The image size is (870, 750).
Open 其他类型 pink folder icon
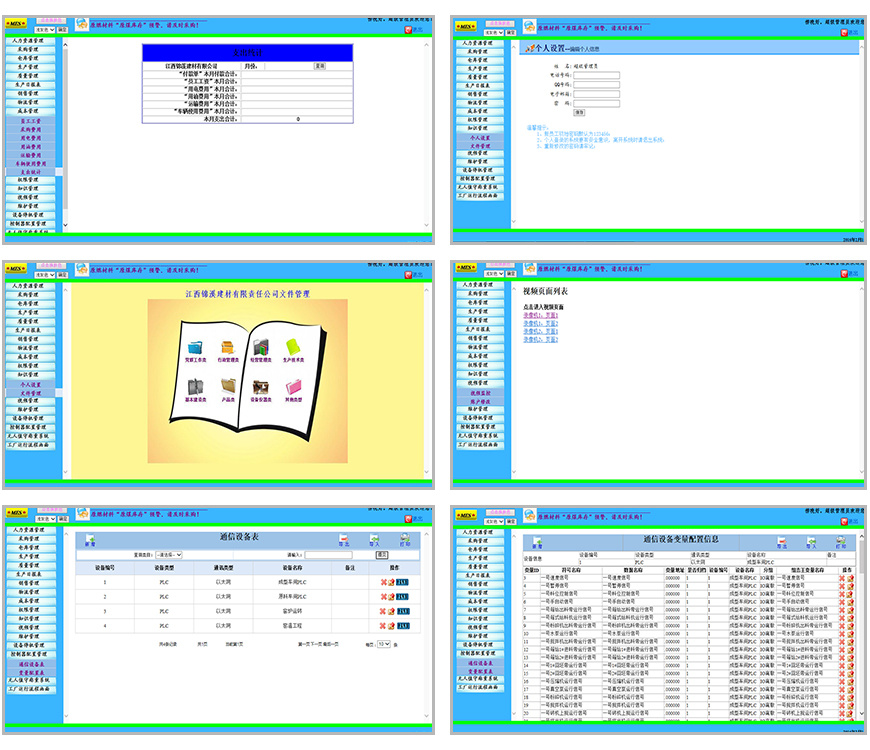[x=294, y=387]
